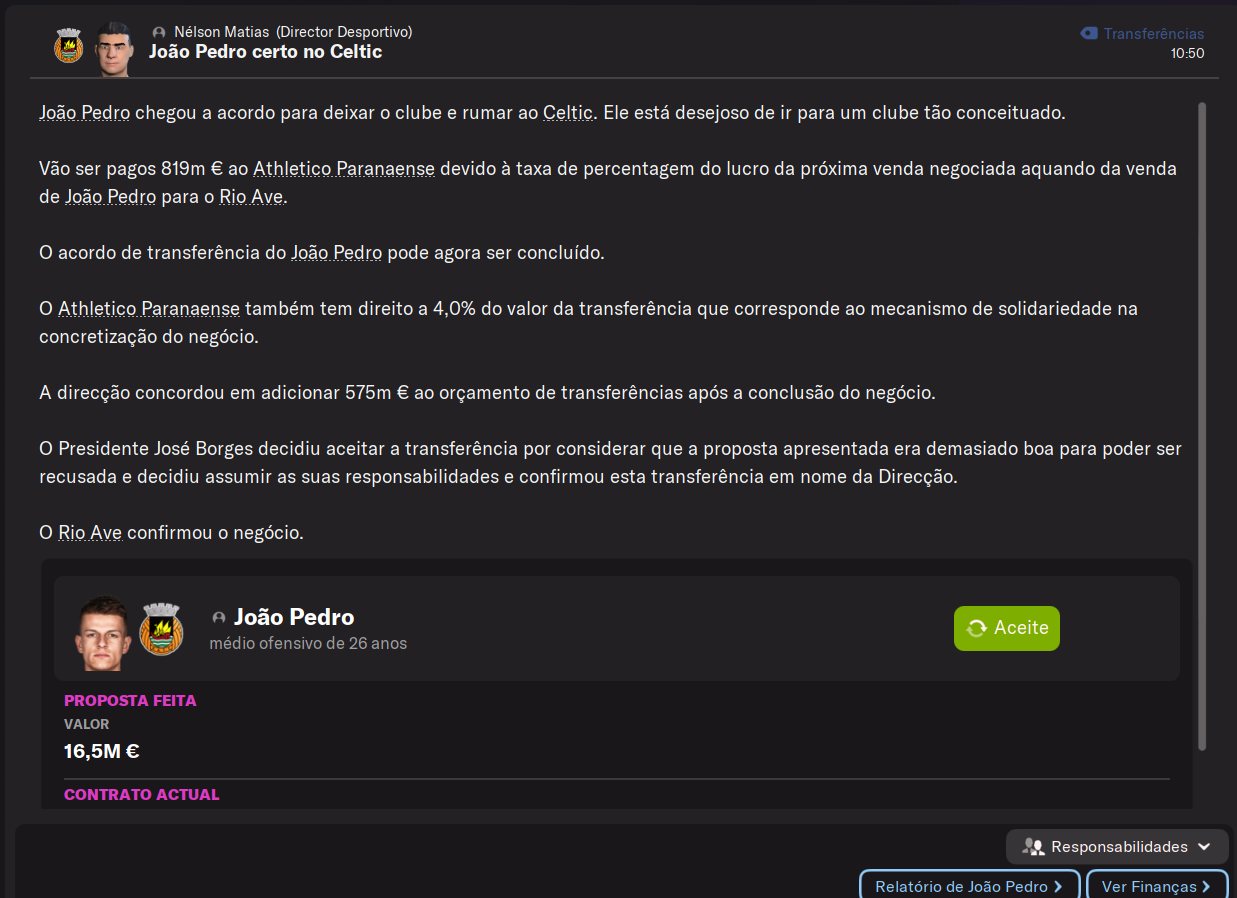The height and width of the screenshot is (898, 1237).
Task: Click the Responsabilidades people icon
Action: coord(1033,847)
